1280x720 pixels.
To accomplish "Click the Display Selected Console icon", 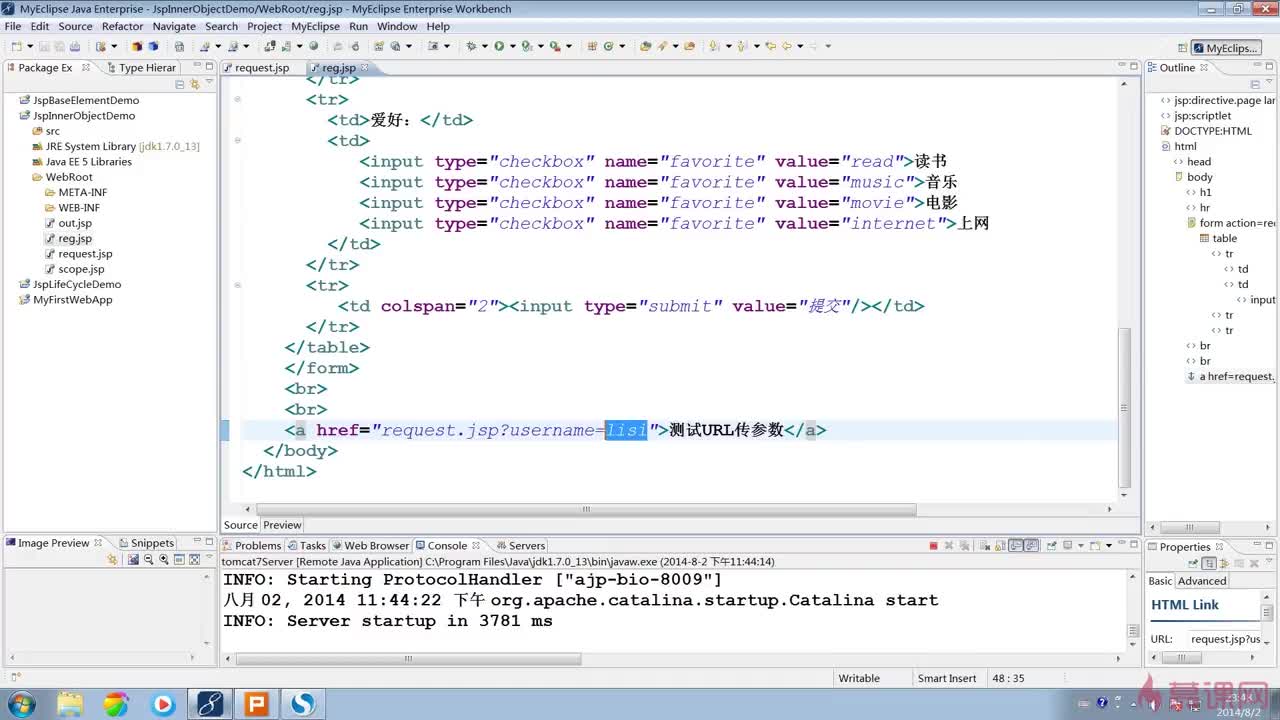I will 1067,546.
